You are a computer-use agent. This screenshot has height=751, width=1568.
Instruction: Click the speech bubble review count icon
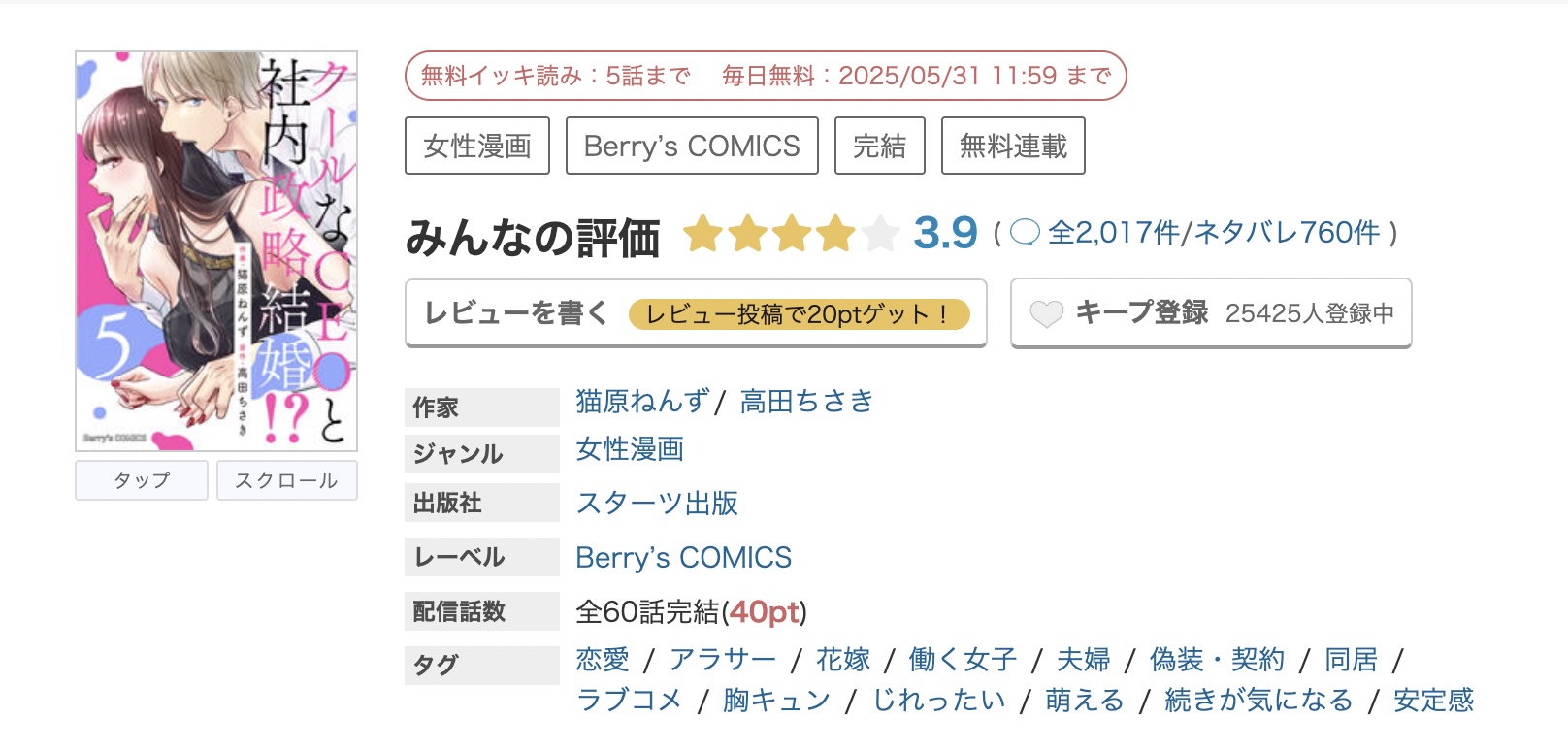(1025, 233)
